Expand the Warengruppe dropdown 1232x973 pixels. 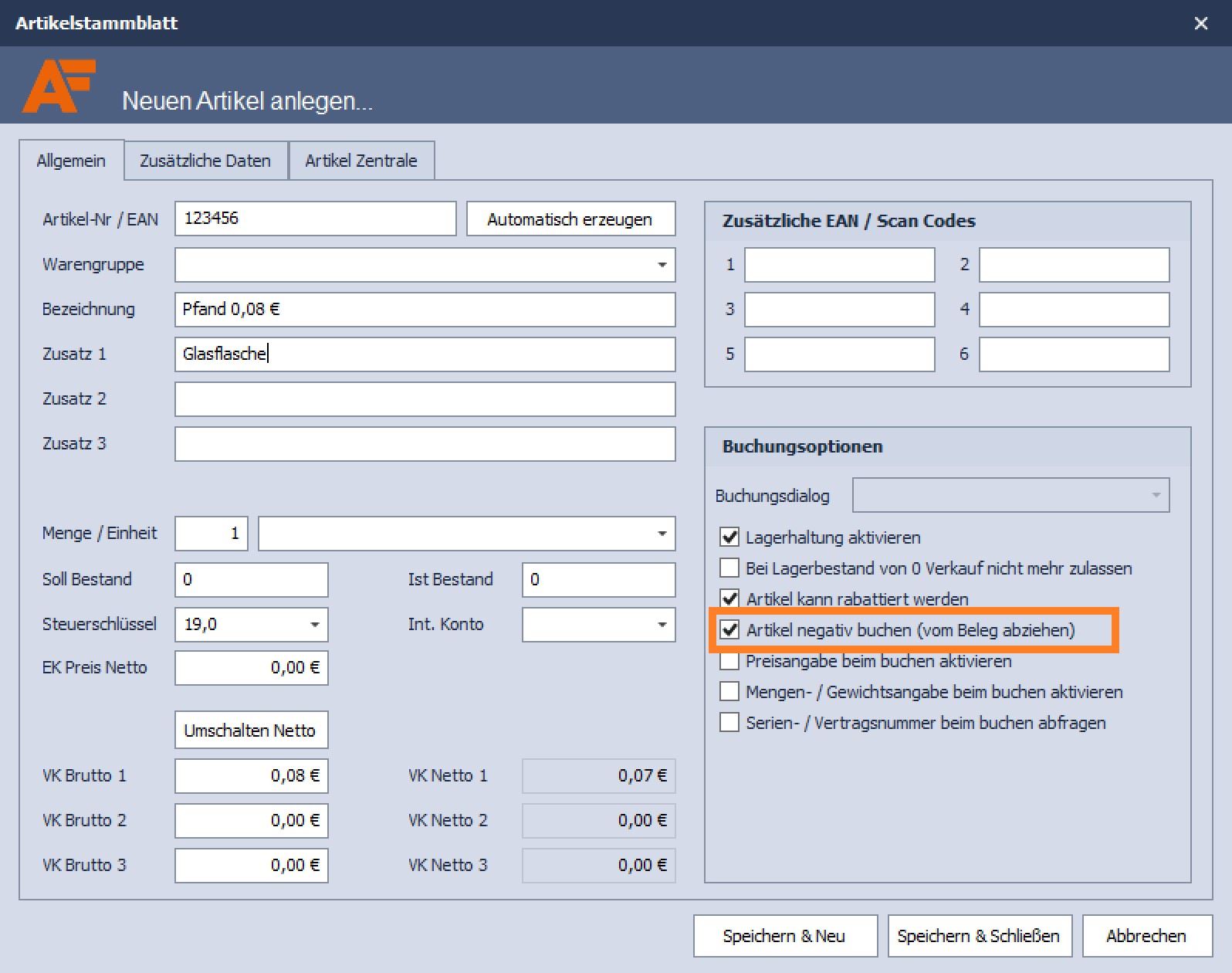coord(662,265)
